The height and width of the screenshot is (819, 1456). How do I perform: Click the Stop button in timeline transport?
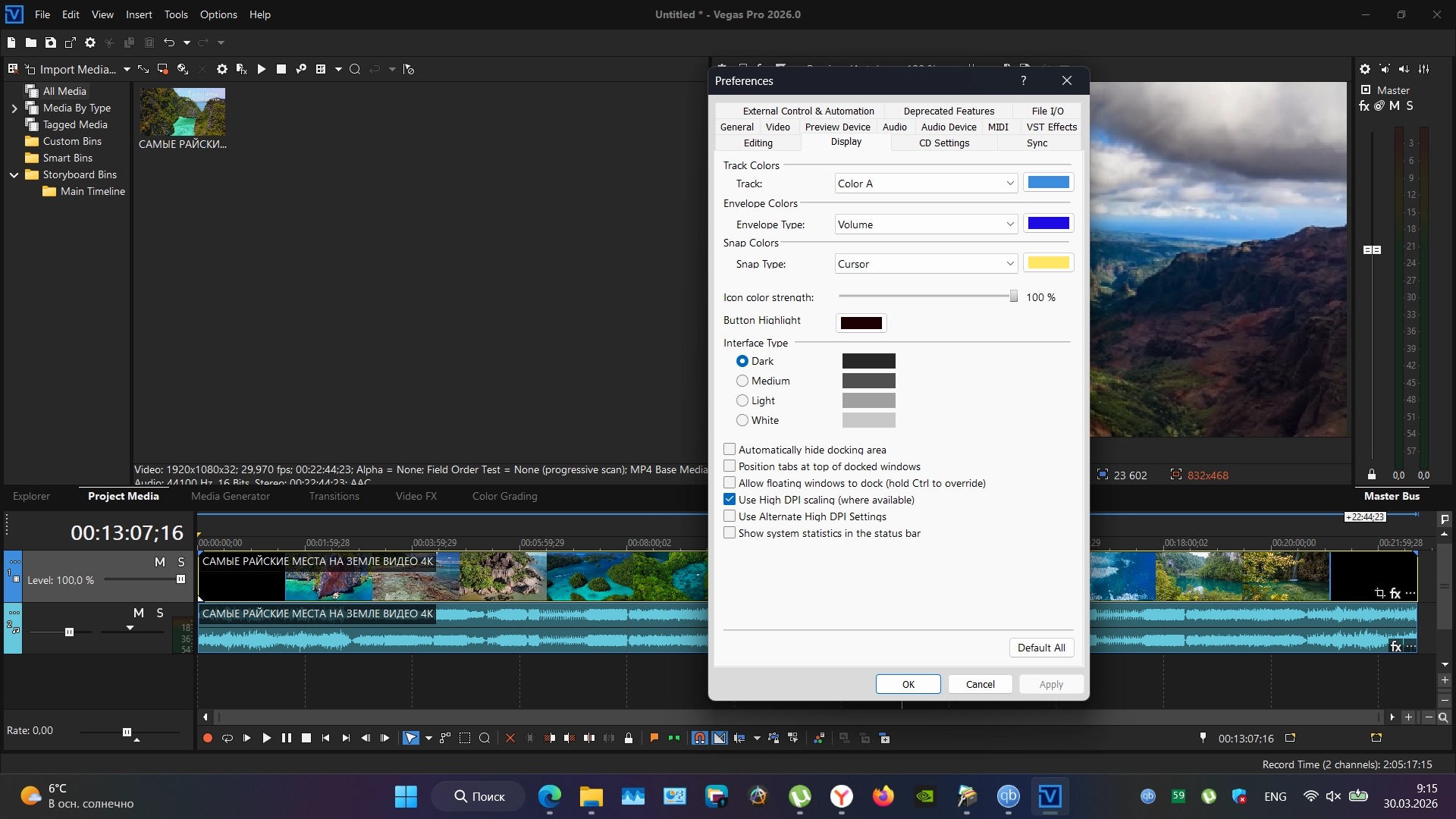click(306, 738)
